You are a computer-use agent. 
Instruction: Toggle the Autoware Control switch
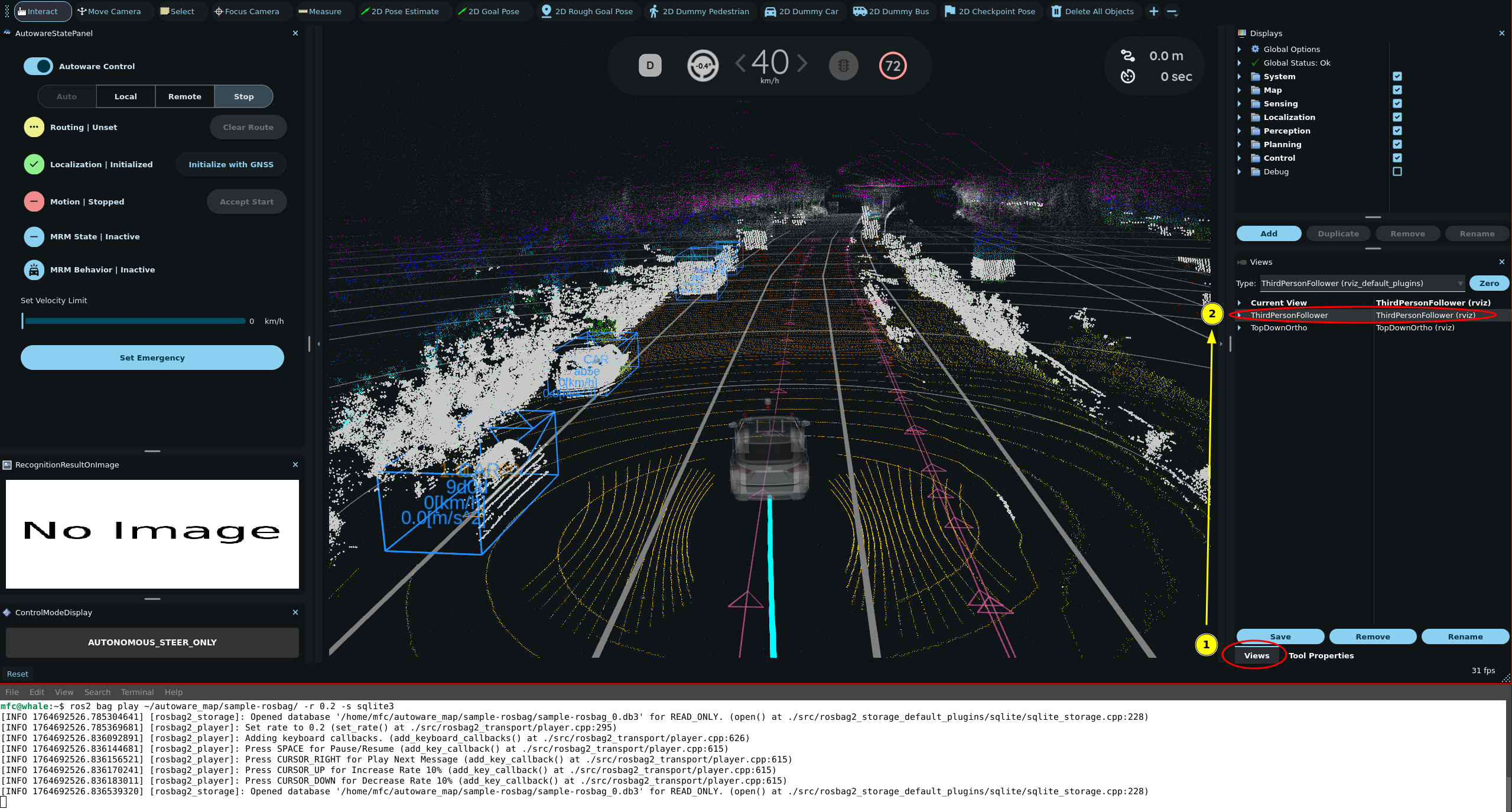[x=38, y=66]
